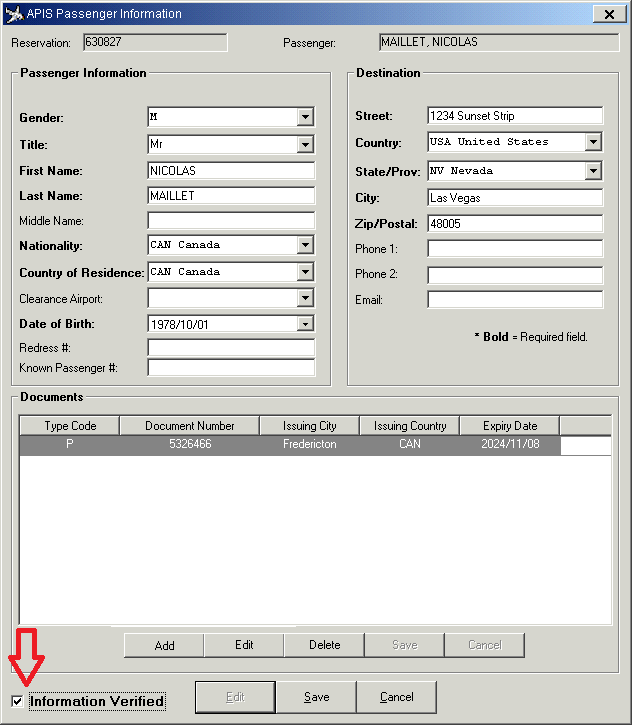Click the Street field
Image resolution: width=632 pixels, height=725 pixels.
coord(515,116)
